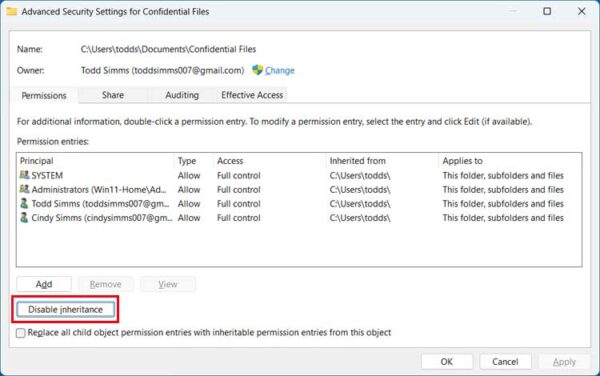Click Full control in the Cindy Simms row
This screenshot has height=376, width=600.
[x=239, y=218]
